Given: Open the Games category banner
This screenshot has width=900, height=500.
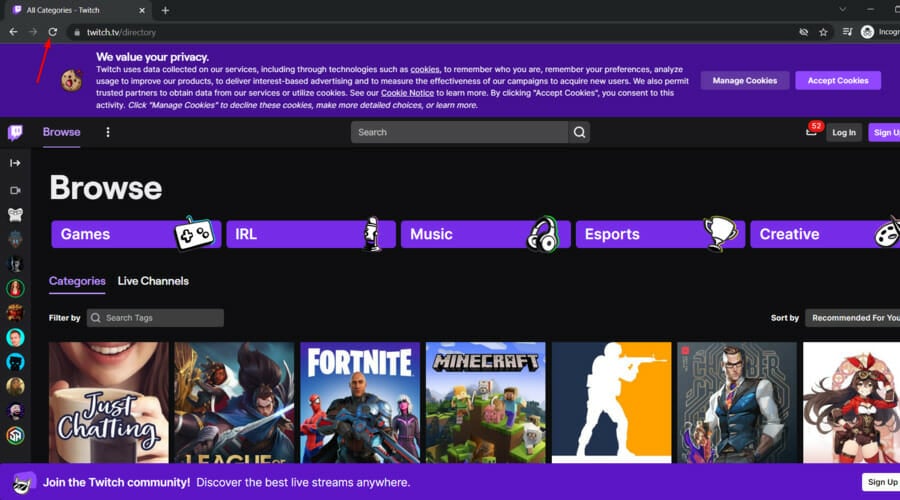Looking at the screenshot, I should (136, 234).
